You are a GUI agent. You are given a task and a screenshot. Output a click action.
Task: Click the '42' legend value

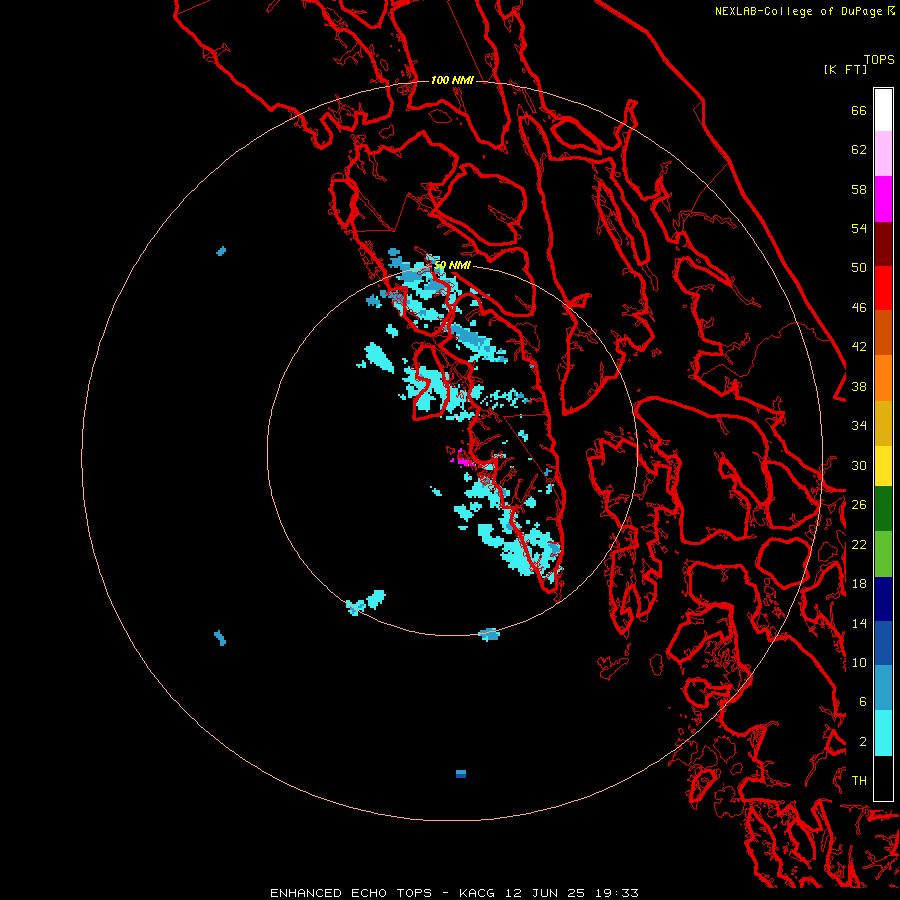point(859,347)
